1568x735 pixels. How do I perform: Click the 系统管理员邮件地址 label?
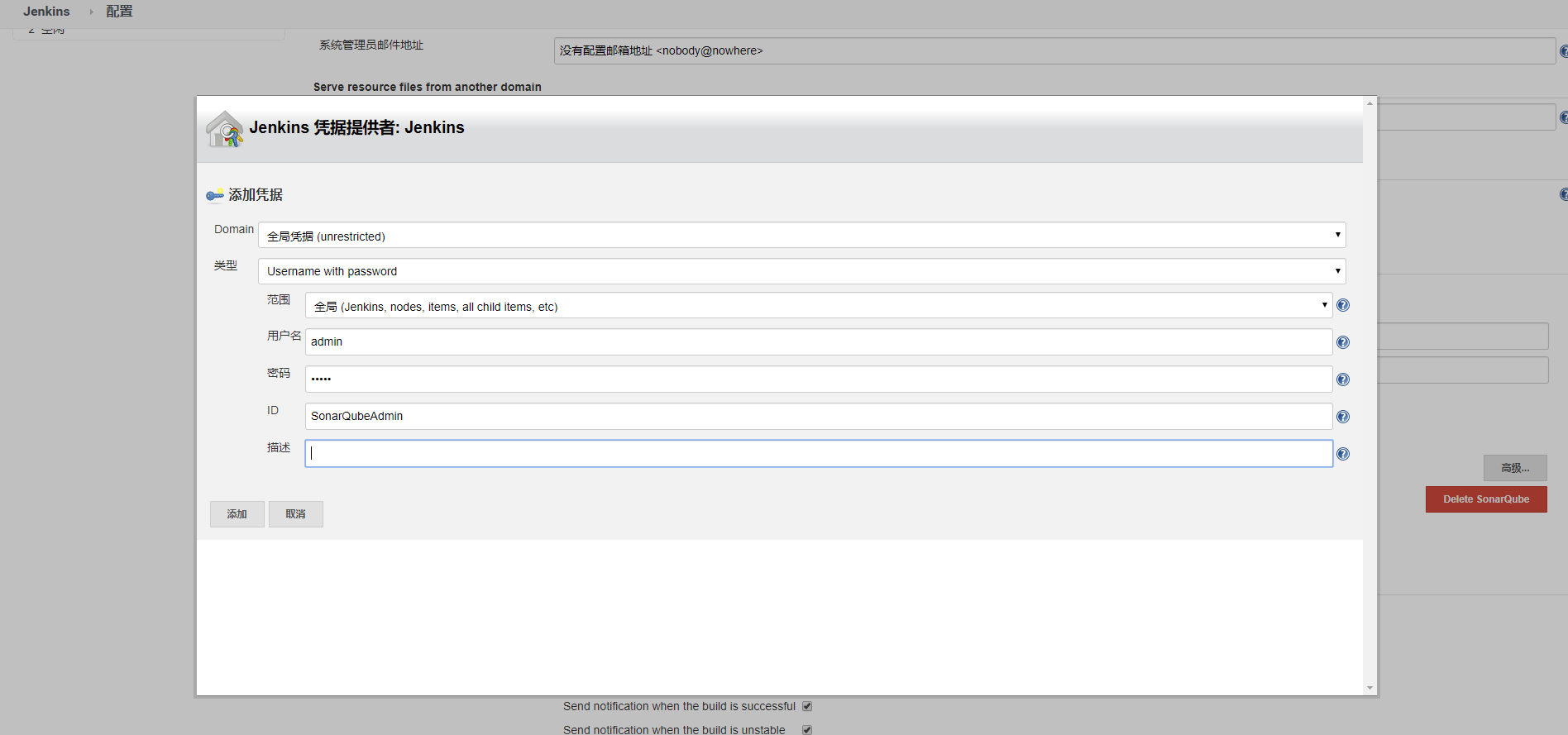371,45
